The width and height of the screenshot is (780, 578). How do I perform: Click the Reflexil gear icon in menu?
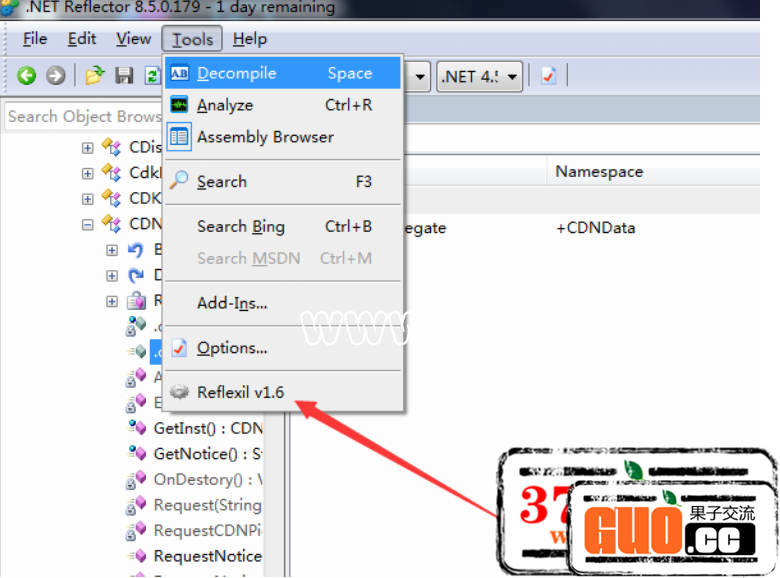(x=179, y=392)
